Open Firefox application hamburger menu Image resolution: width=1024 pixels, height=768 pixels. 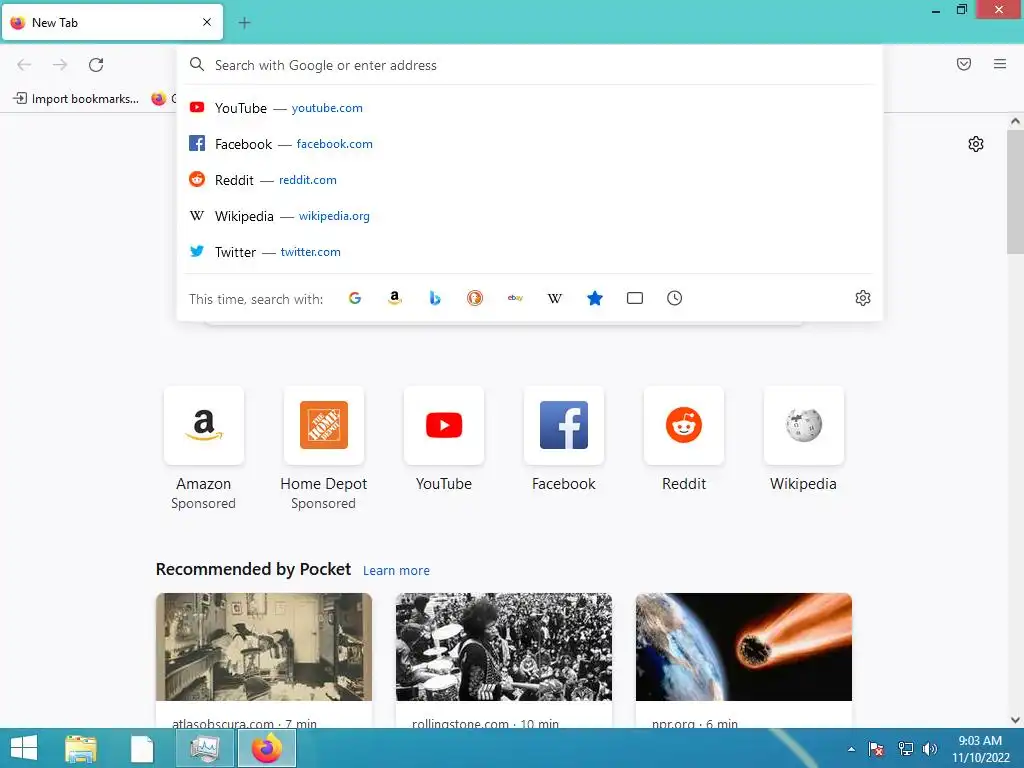pyautogui.click(x=1000, y=64)
